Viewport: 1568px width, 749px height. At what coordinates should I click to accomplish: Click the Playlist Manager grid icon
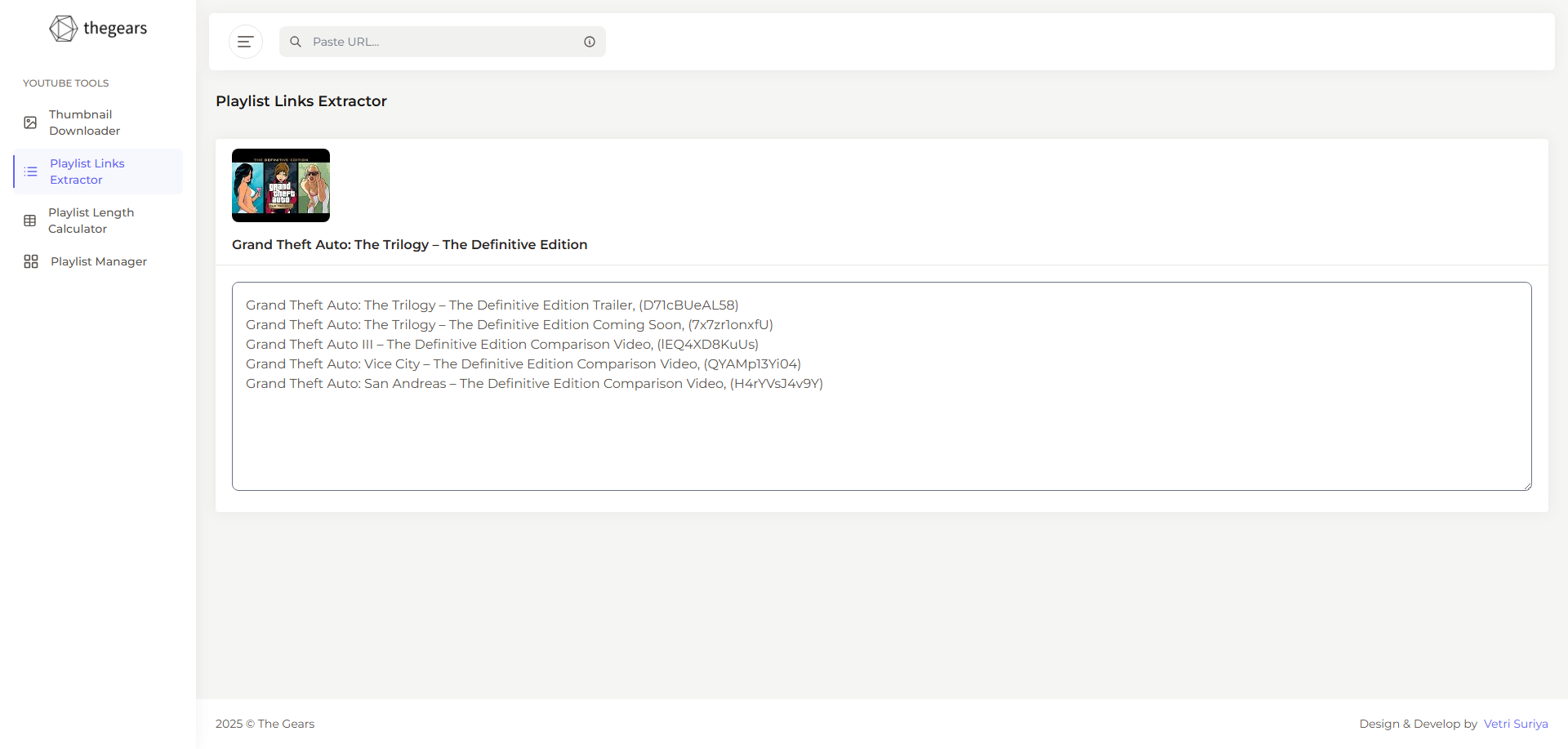[x=31, y=261]
